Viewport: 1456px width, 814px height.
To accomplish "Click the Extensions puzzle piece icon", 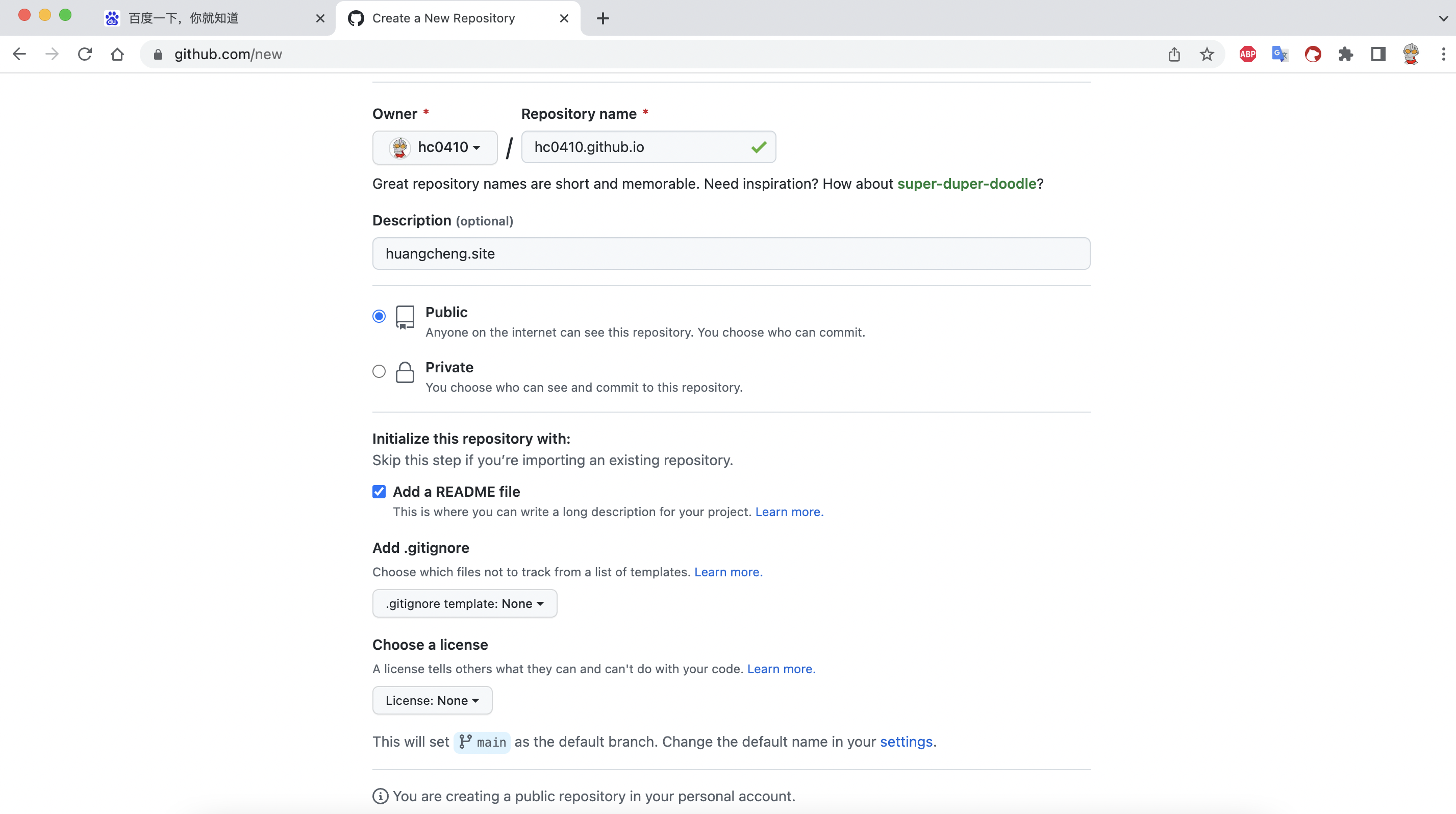I will click(1345, 54).
